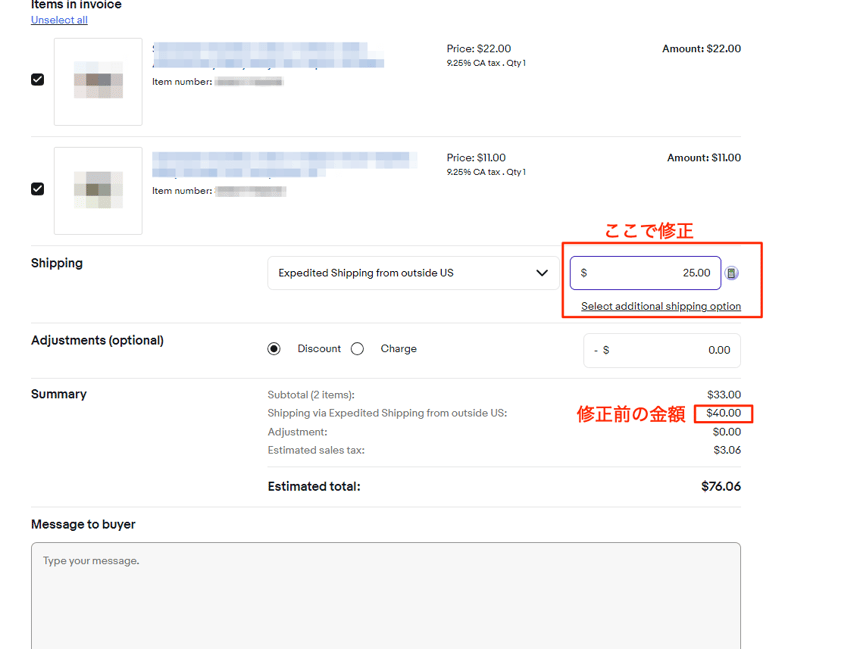The width and height of the screenshot is (860, 649).
Task: Click the shipping cost field showing 25.00
Action: (x=646, y=273)
